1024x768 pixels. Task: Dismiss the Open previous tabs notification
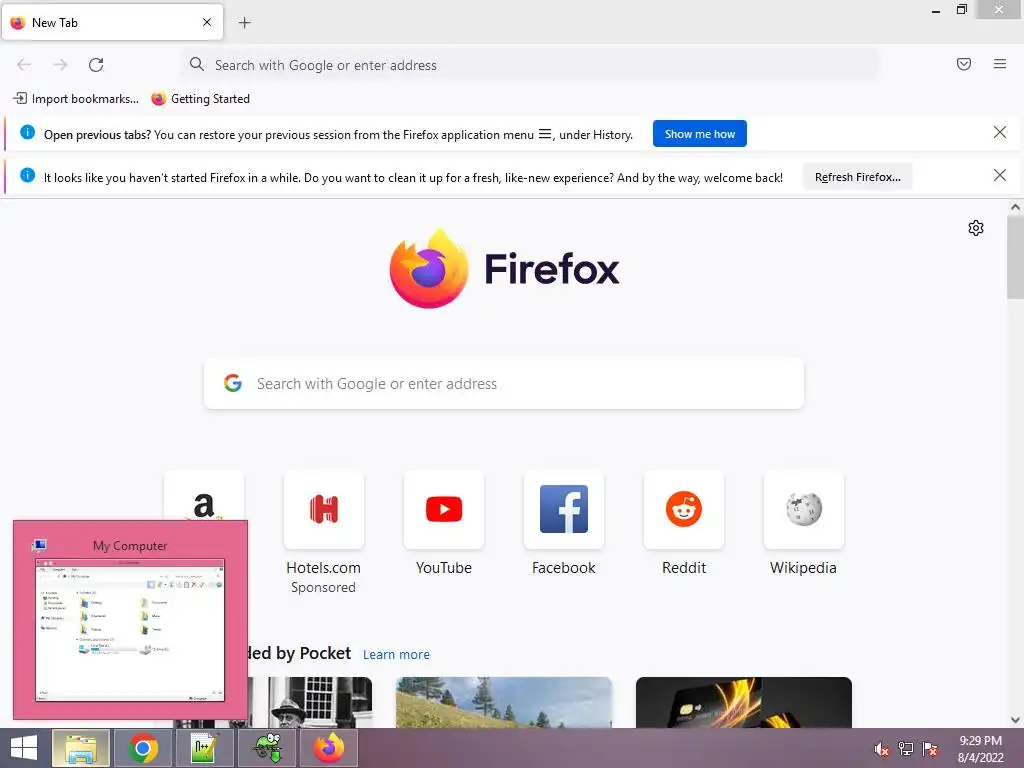[x=1000, y=133]
